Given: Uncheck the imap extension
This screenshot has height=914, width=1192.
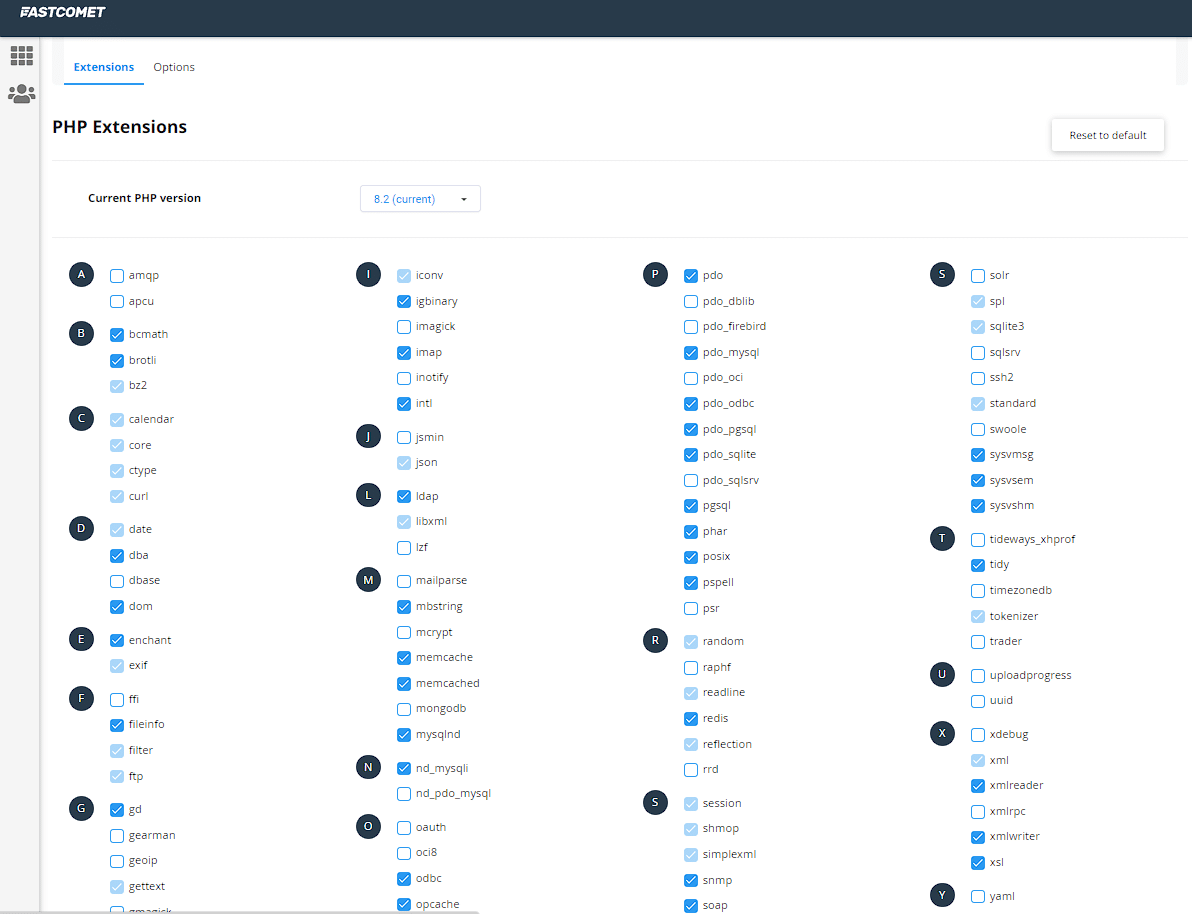Looking at the screenshot, I should [404, 353].
